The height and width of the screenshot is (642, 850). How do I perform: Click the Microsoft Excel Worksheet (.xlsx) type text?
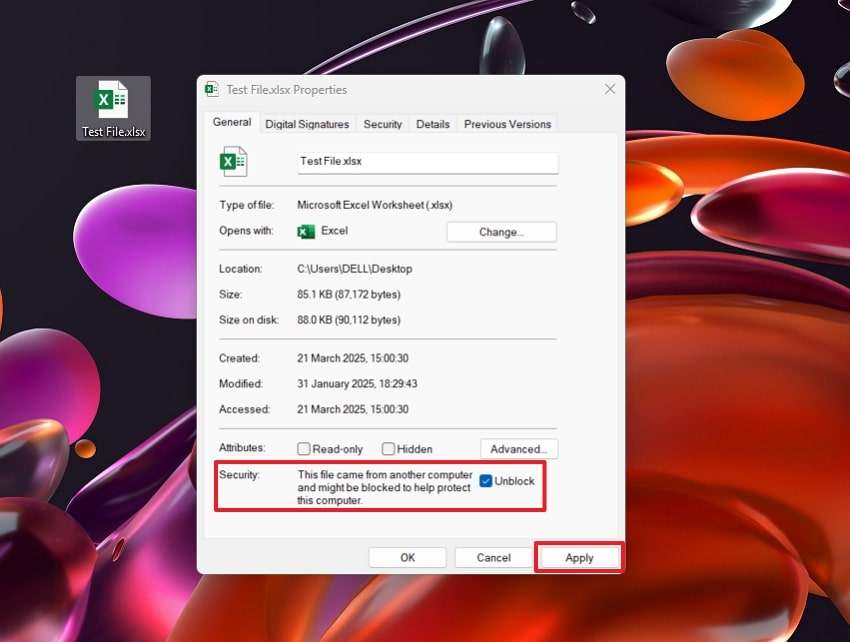[375, 205]
